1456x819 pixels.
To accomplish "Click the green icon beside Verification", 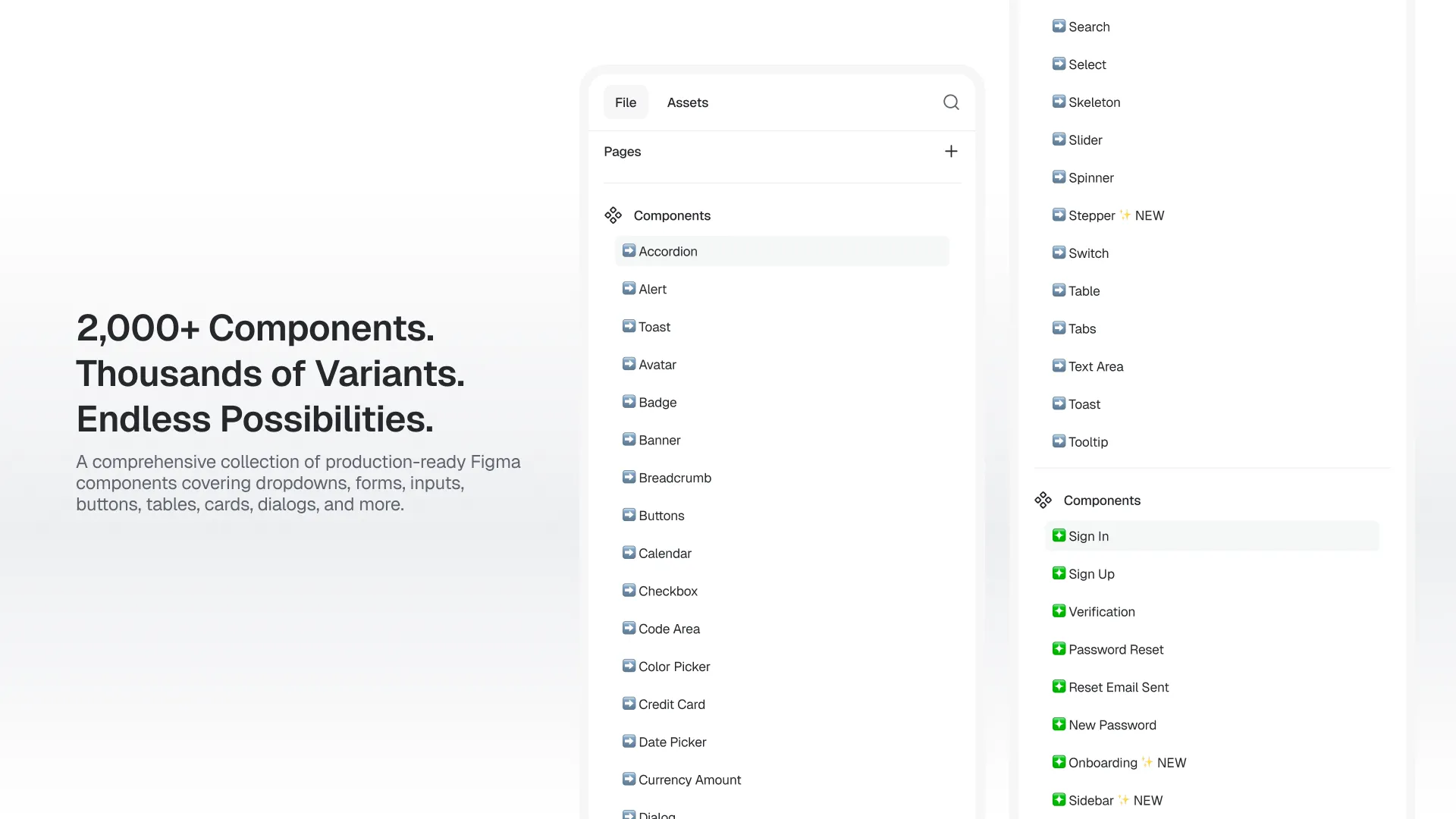I will tap(1059, 611).
